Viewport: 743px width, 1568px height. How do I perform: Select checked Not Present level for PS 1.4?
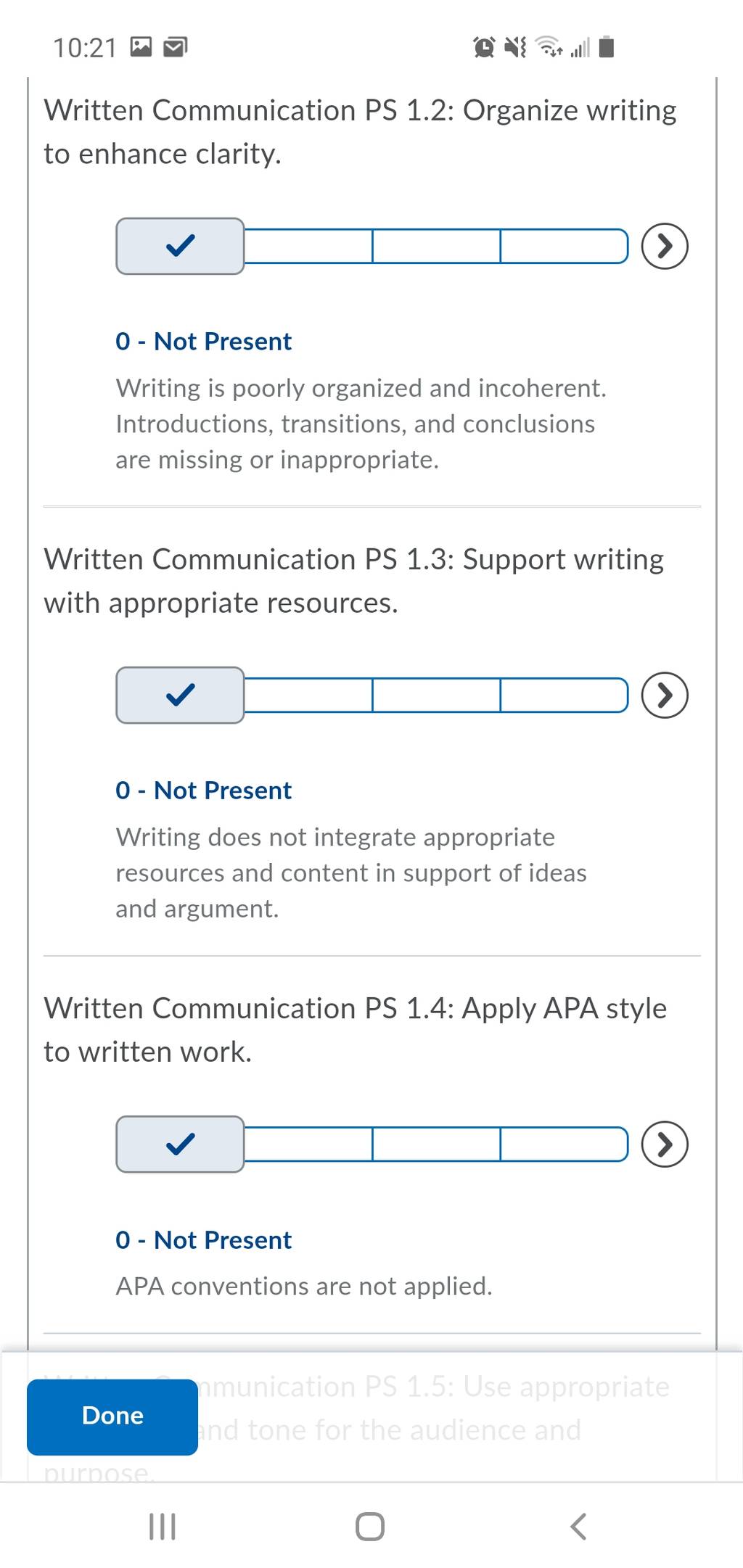180,1144
